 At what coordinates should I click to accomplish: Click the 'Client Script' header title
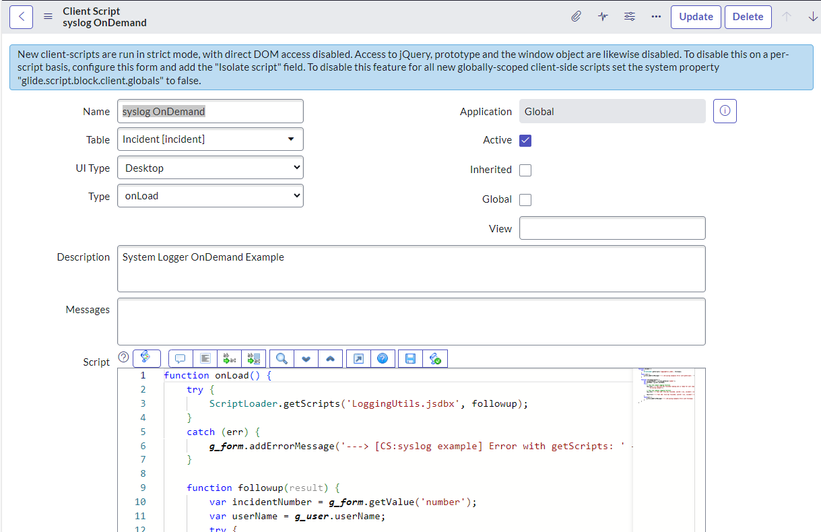(91, 11)
